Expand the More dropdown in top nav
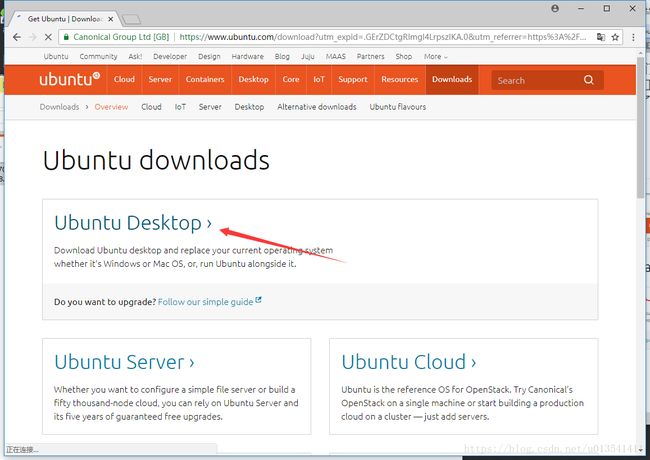Viewport: 650px width, 460px height. pyautogui.click(x=436, y=56)
